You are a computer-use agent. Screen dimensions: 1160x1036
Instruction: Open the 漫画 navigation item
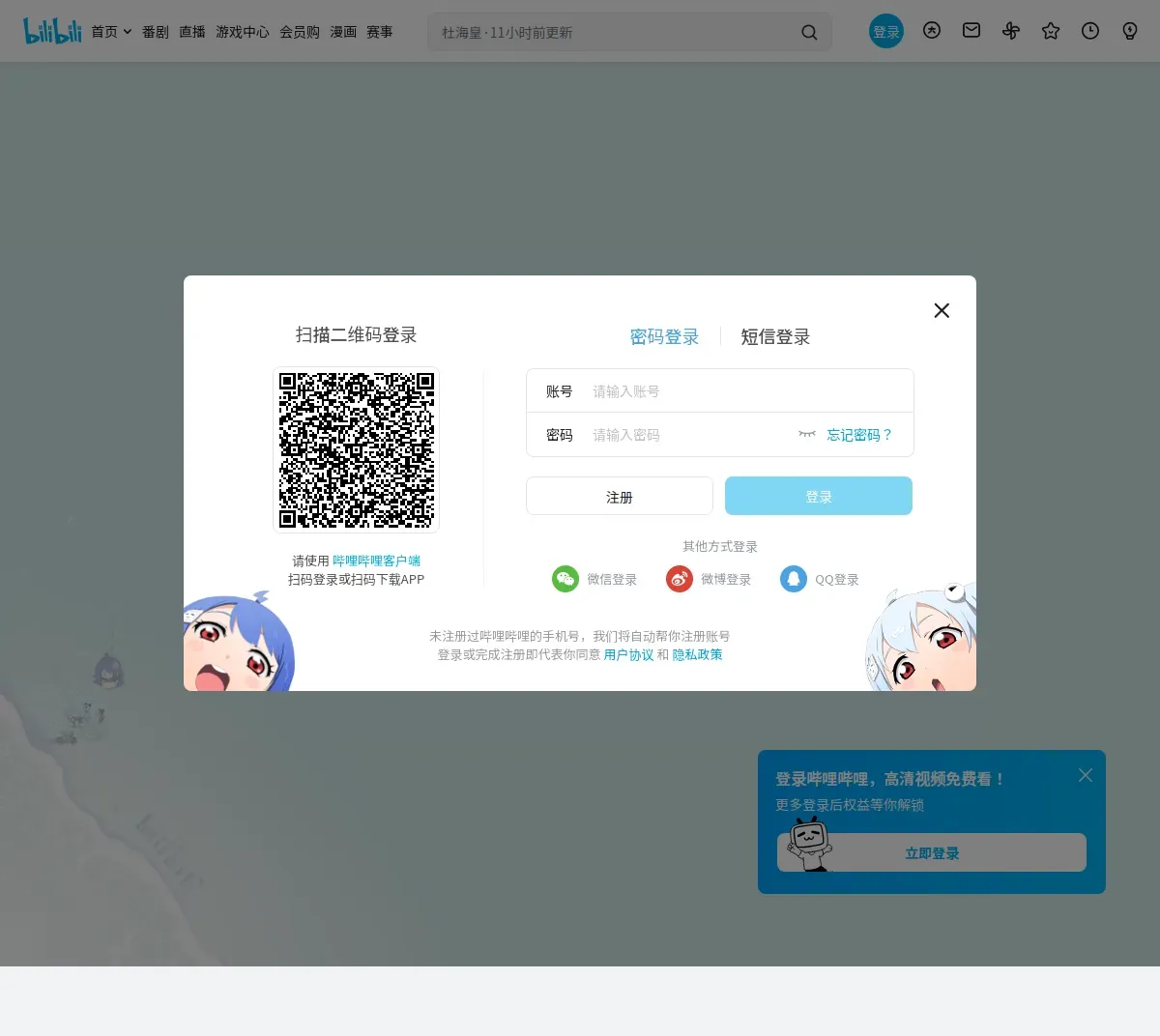tap(343, 32)
